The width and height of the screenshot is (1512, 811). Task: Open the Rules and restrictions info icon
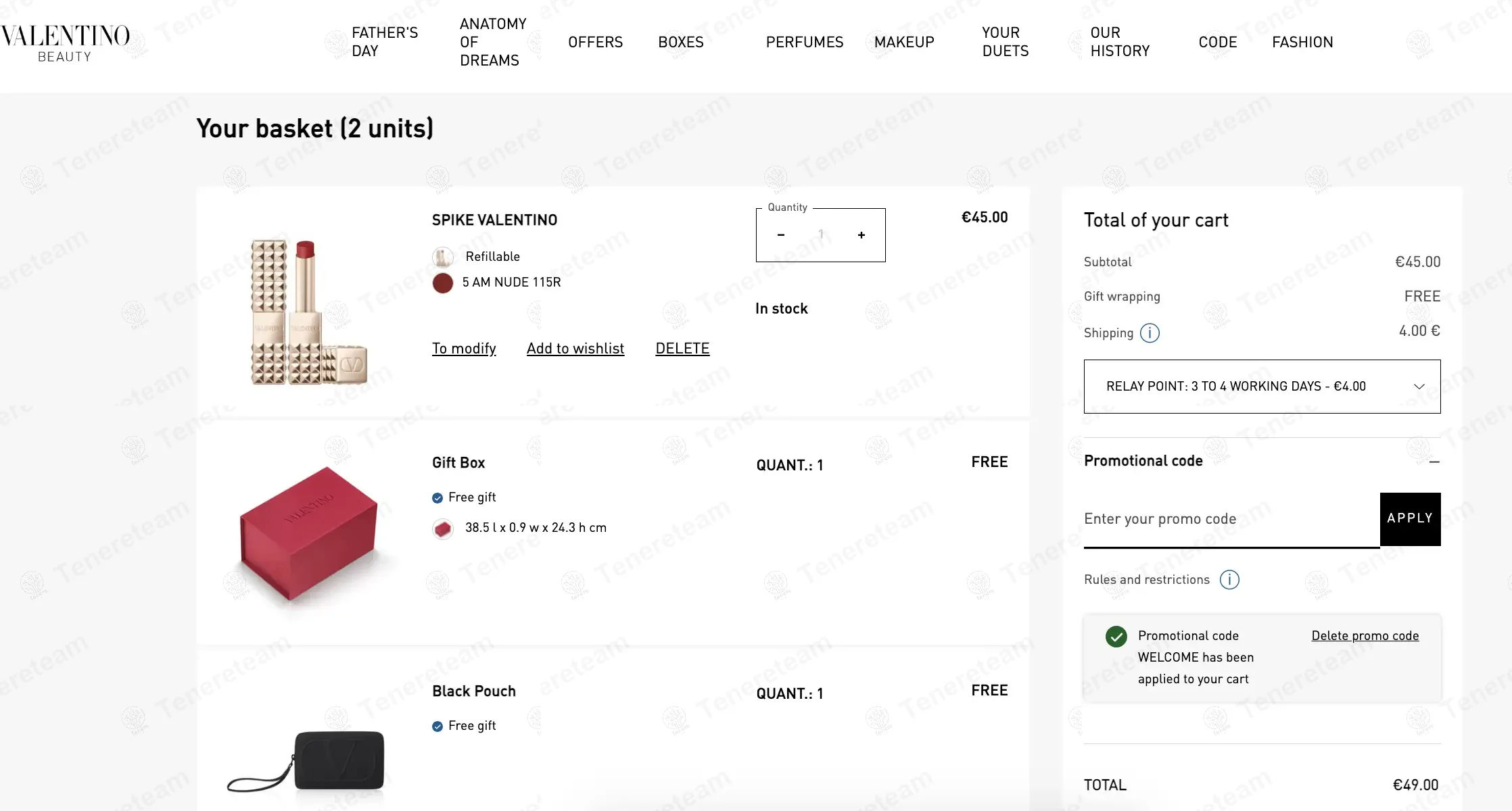click(1229, 580)
